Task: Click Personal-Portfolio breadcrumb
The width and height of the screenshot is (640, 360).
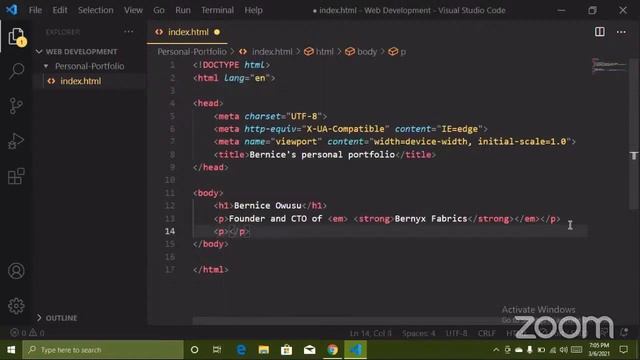Action: click(x=192, y=51)
